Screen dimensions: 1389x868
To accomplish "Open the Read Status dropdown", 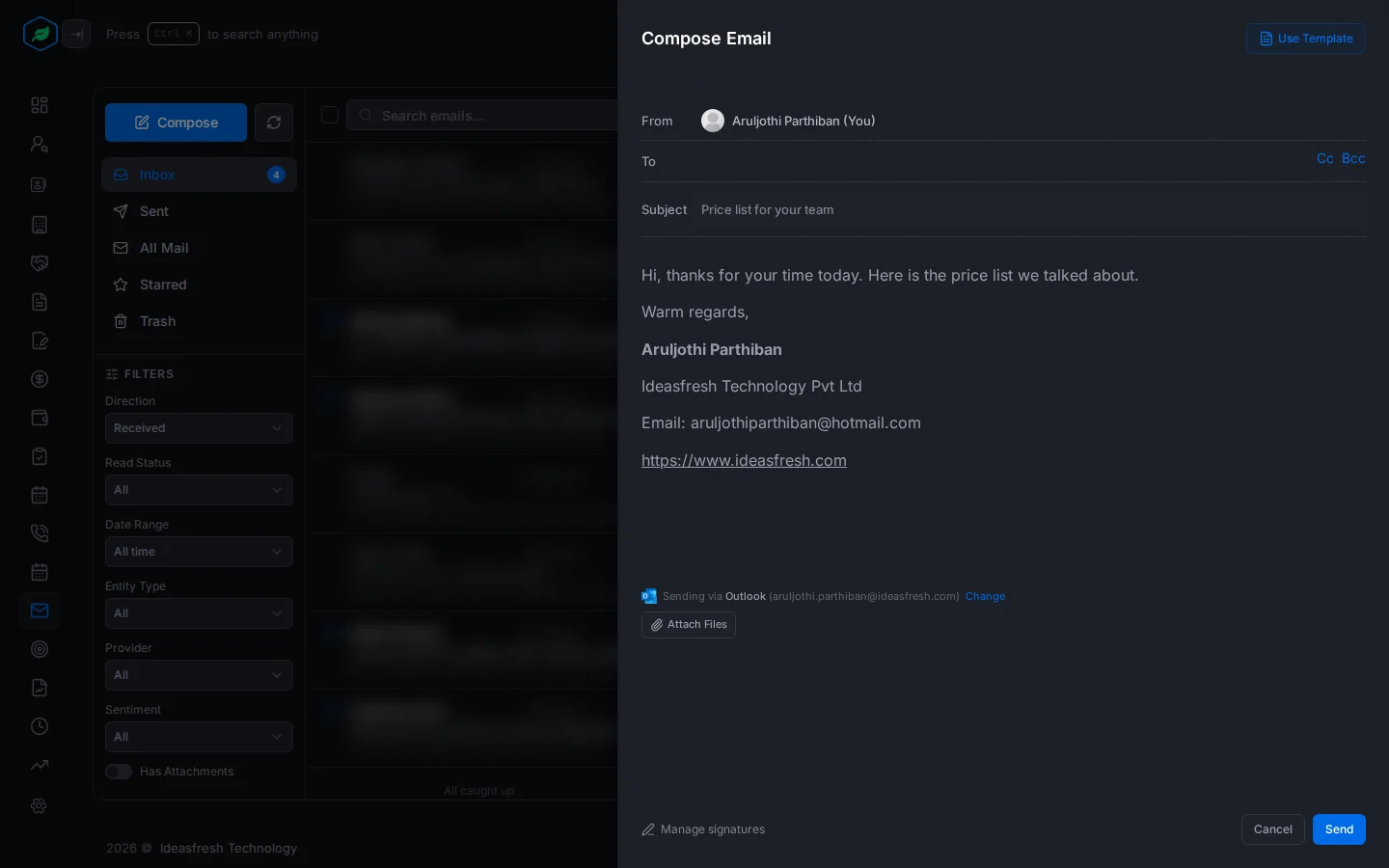I will click(x=199, y=490).
